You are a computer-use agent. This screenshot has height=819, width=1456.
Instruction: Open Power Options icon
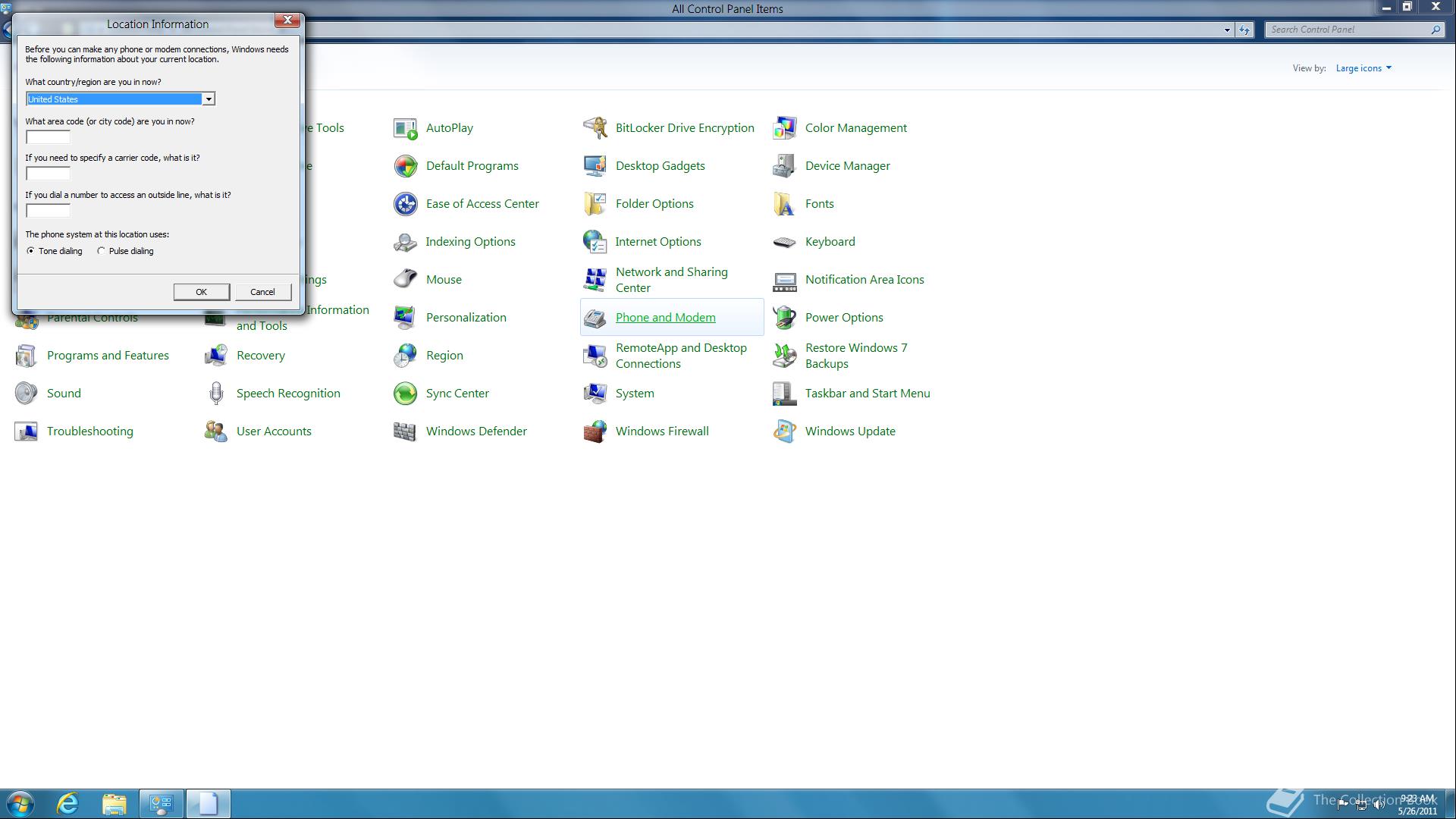(x=785, y=318)
